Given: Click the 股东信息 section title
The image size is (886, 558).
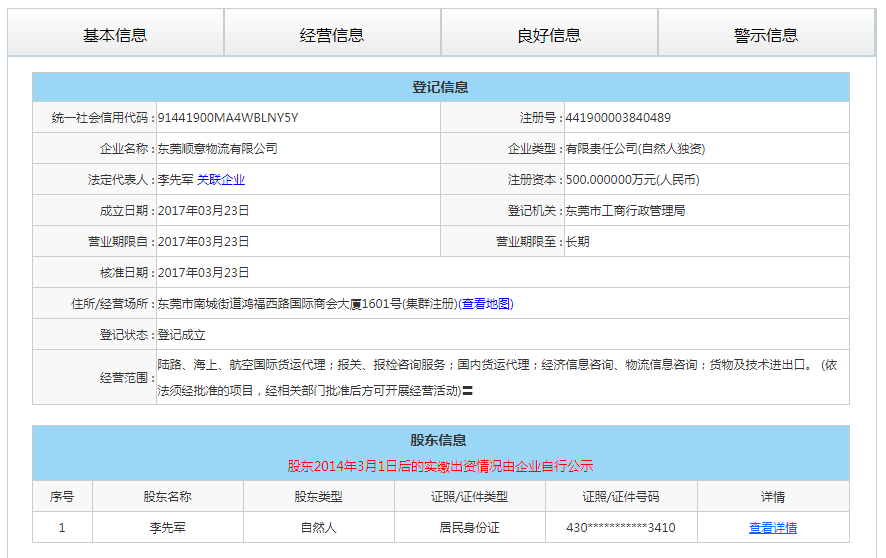Looking at the screenshot, I should (439, 440).
